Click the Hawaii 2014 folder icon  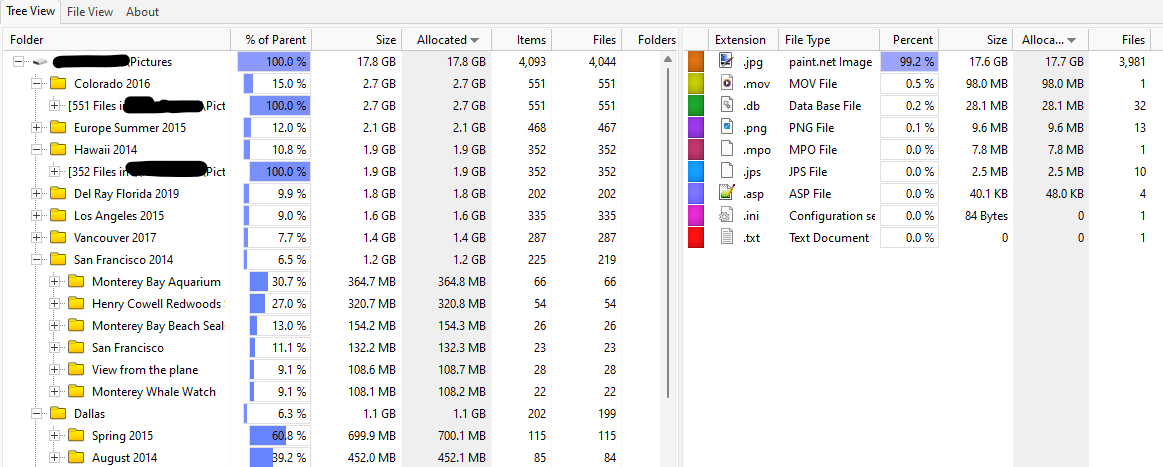59,149
